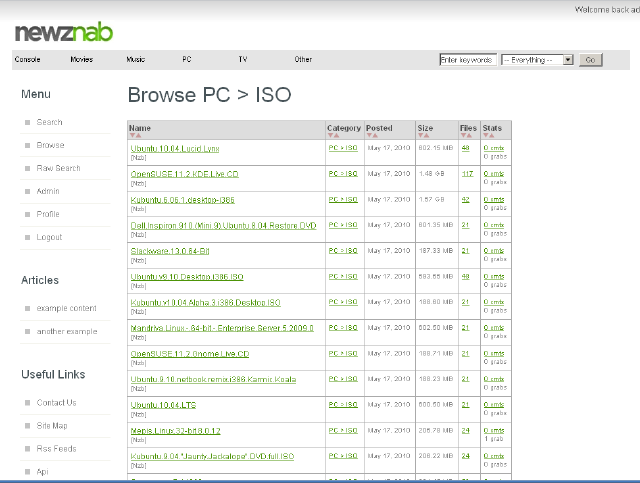Click the Enter keywords search field
Viewport: 640px width, 483px height.
point(468,60)
